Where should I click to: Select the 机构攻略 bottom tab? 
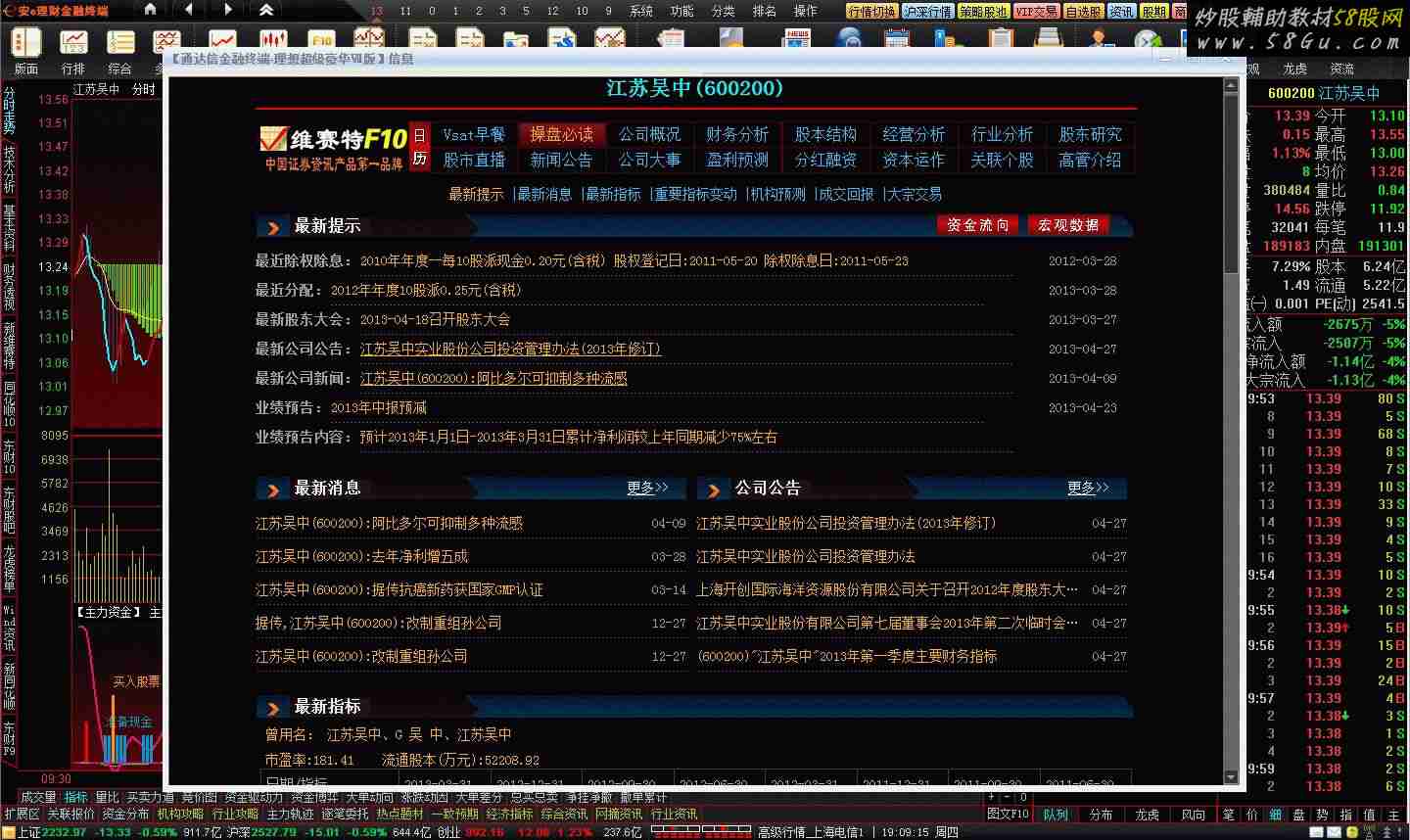pyautogui.click(x=180, y=815)
